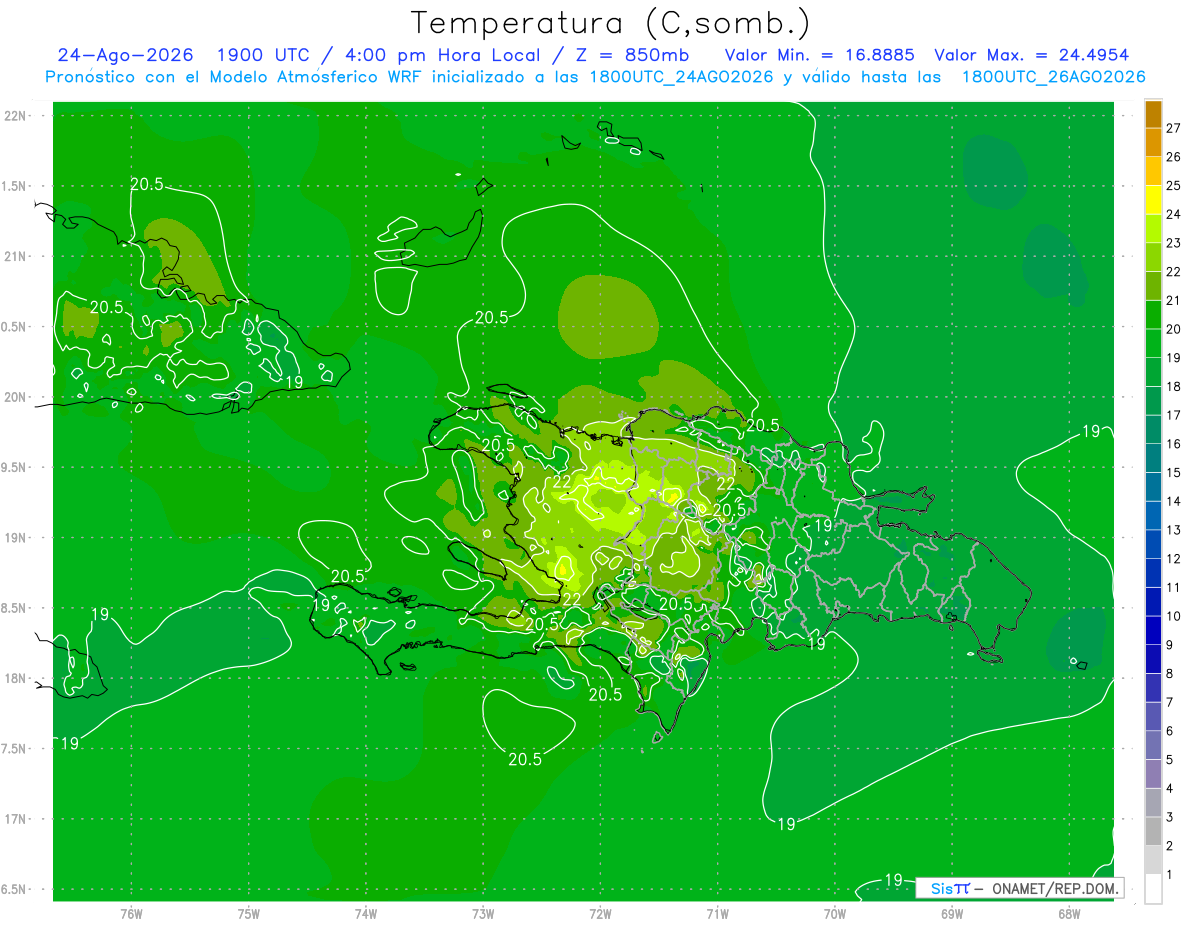Click the legend scale value 5
The image size is (1200, 927).
(x=1170, y=760)
